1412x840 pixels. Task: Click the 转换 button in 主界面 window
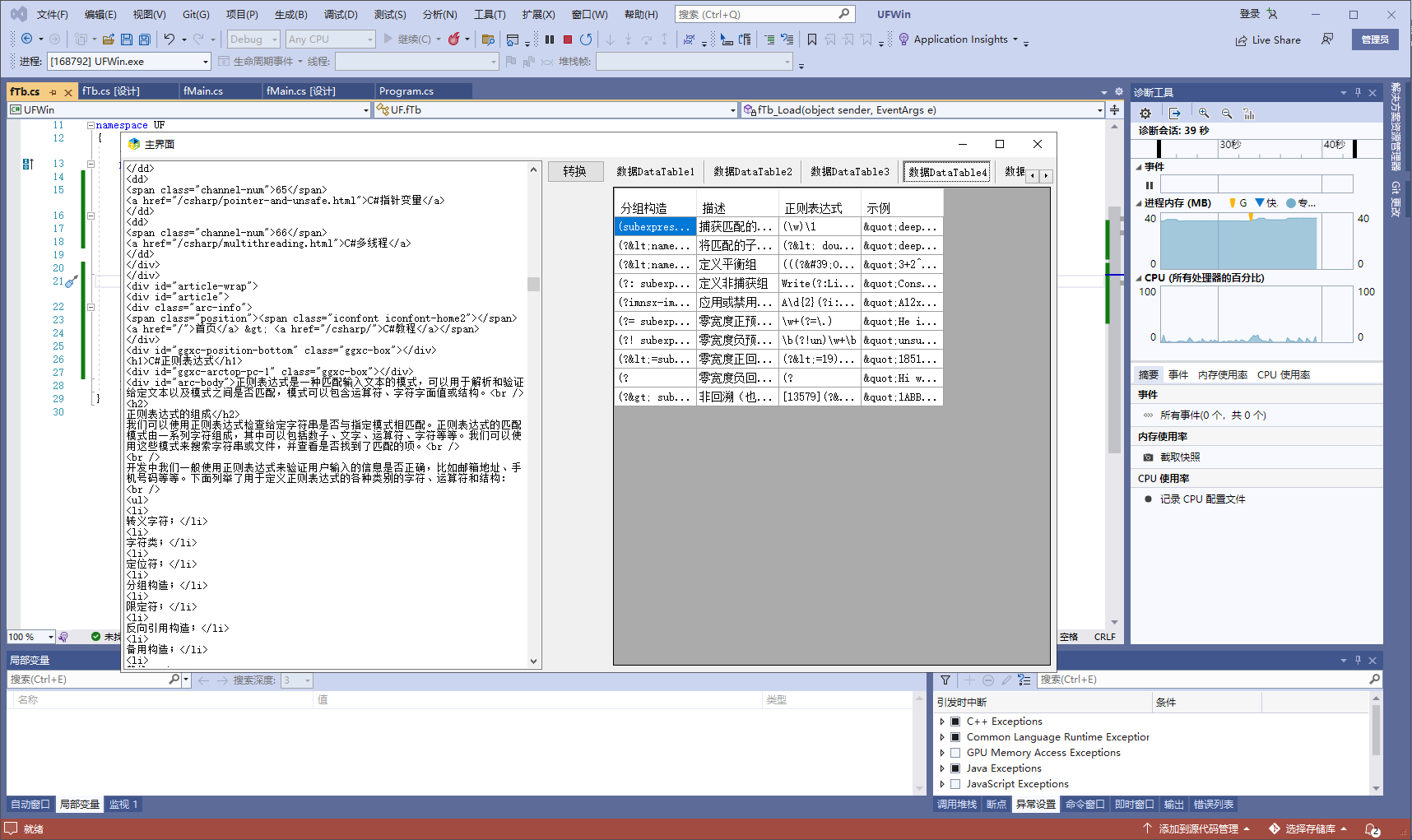point(574,171)
